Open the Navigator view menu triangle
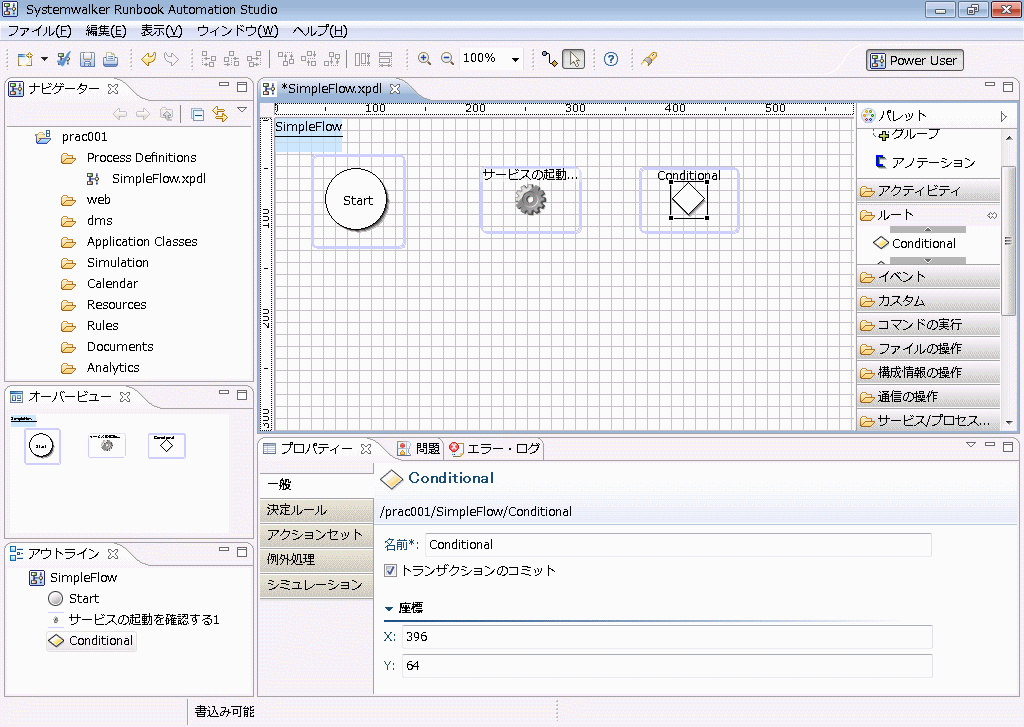Screen dimensions: 1024x727 pyautogui.click(x=242, y=110)
